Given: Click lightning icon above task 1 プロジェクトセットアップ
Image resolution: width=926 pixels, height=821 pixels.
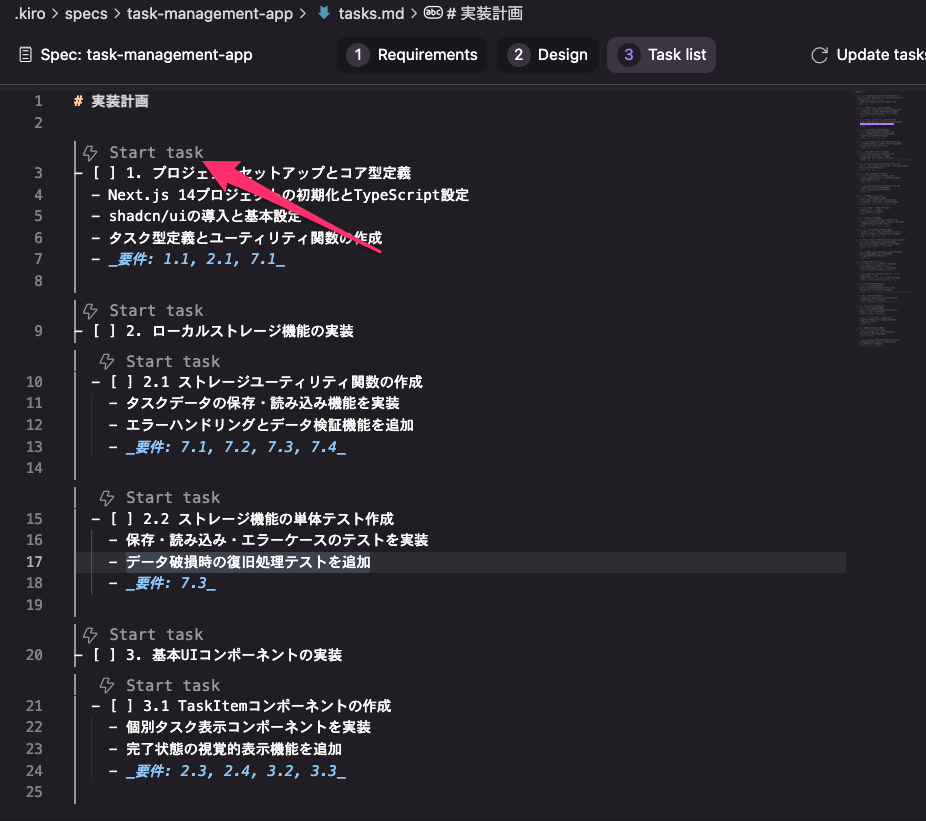Looking at the screenshot, I should [90, 153].
